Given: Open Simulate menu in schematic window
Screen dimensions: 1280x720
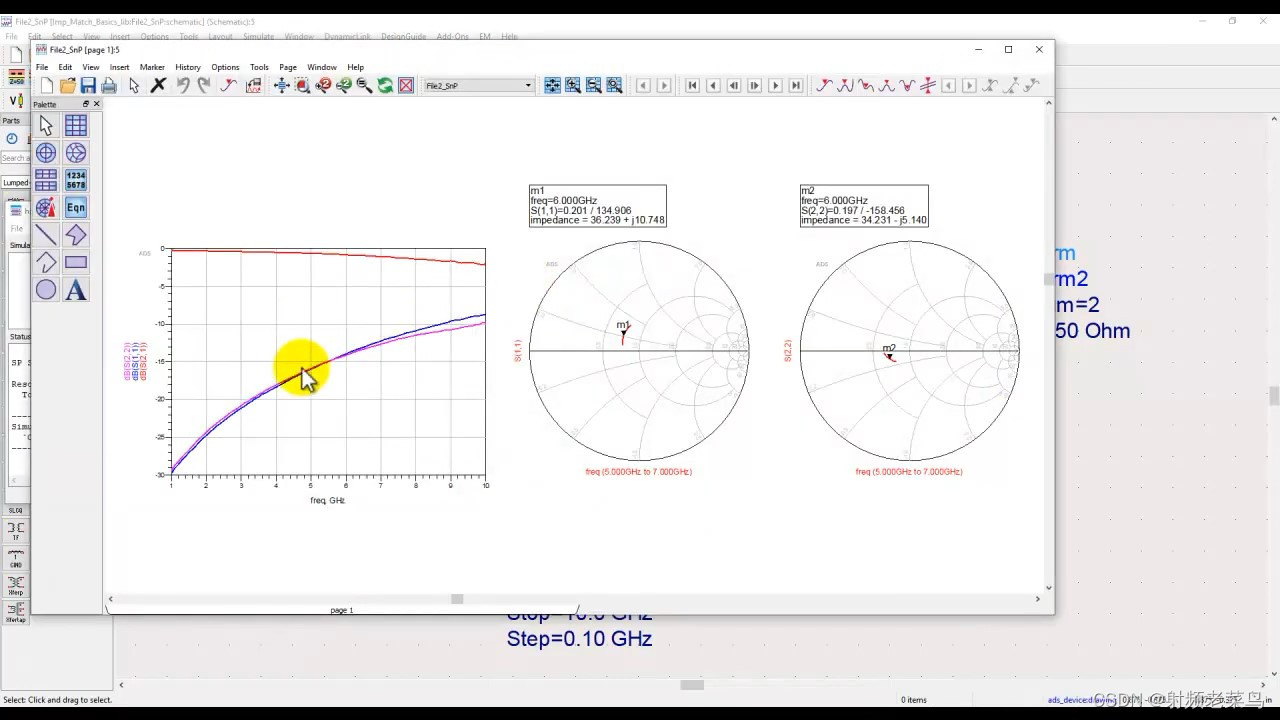Looking at the screenshot, I should [x=258, y=36].
